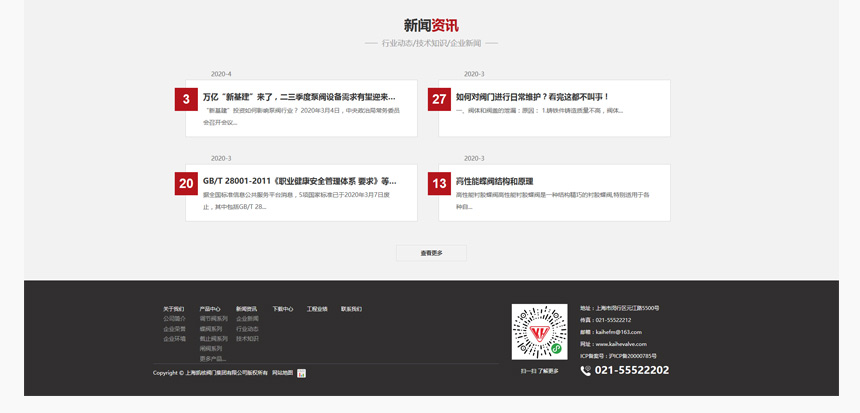Click the red date badge "13"

[x=438, y=183]
